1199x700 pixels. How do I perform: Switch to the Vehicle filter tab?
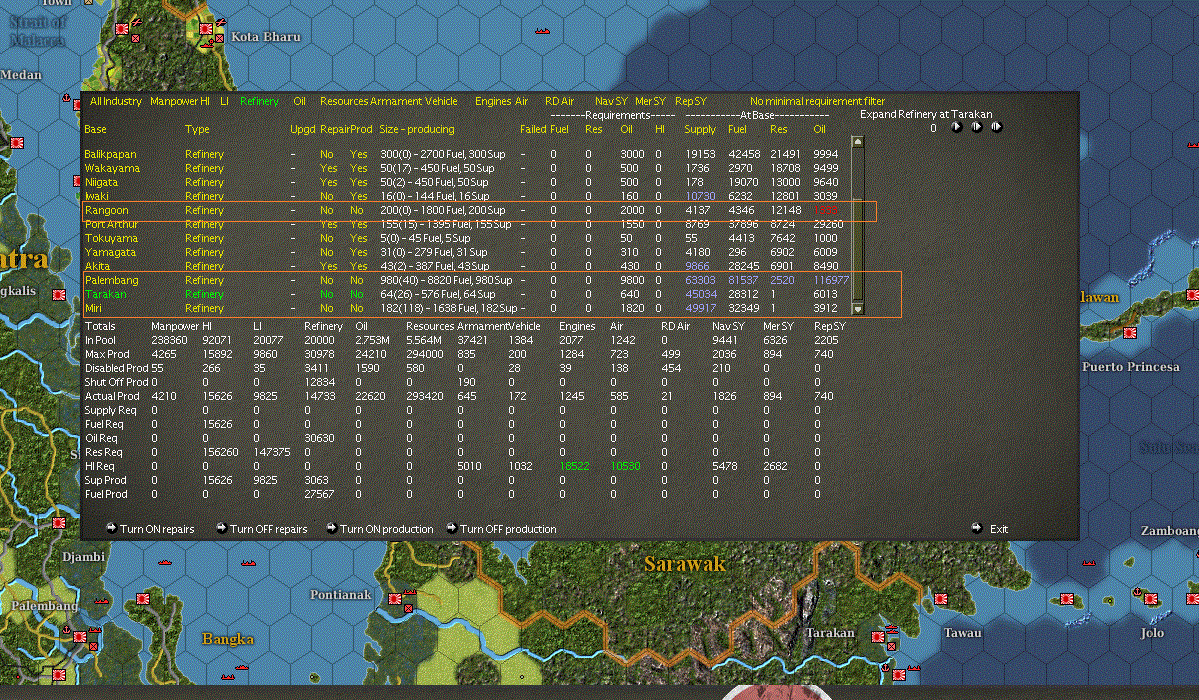click(440, 101)
